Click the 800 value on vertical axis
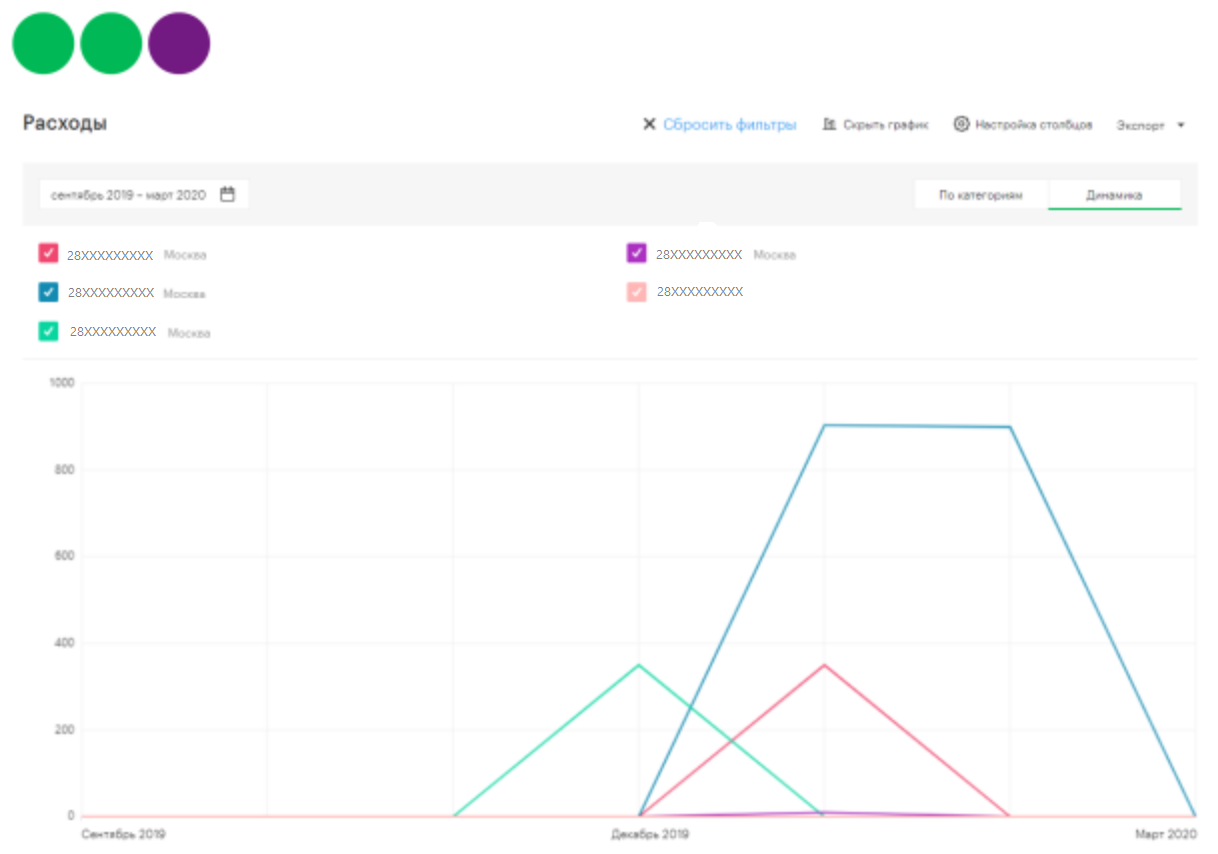The height and width of the screenshot is (854, 1218). (x=65, y=470)
